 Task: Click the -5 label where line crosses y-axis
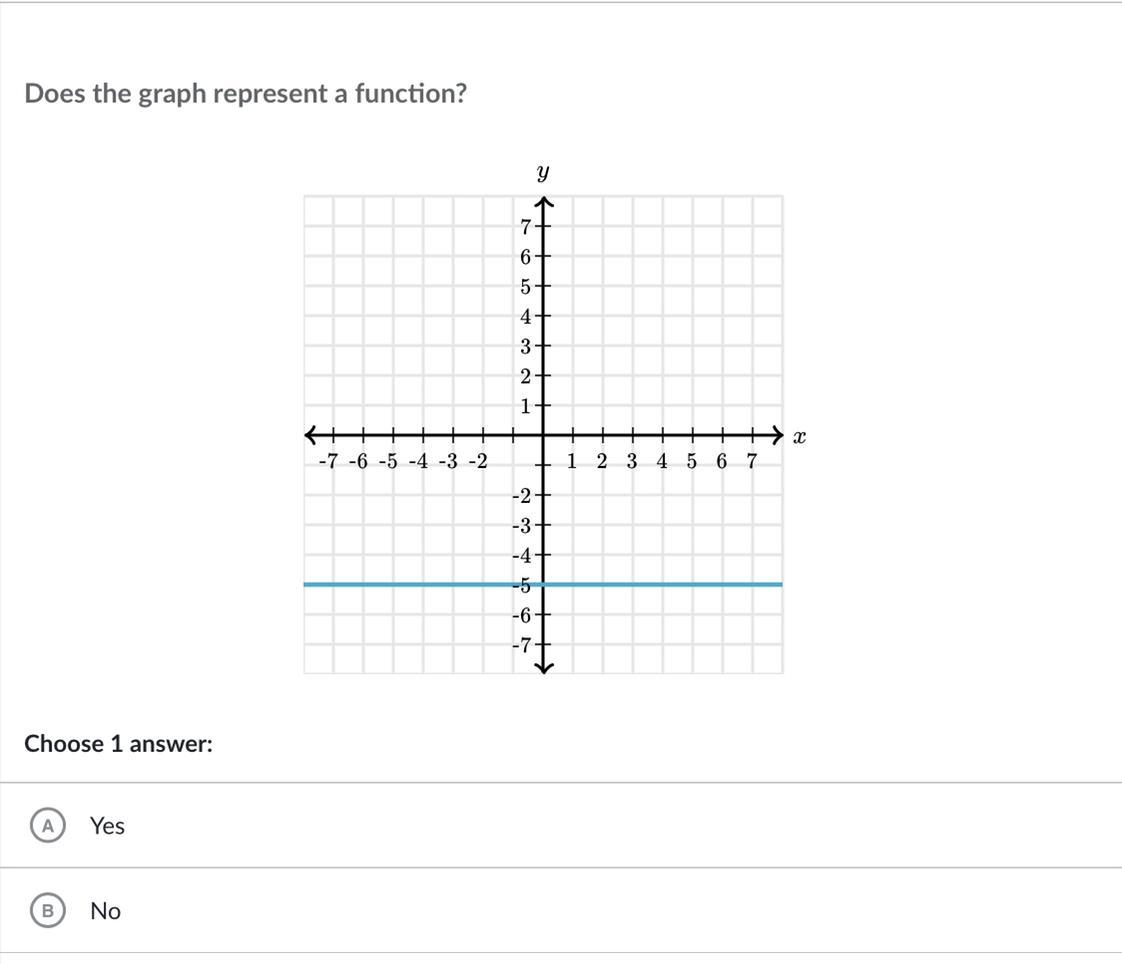click(521, 586)
